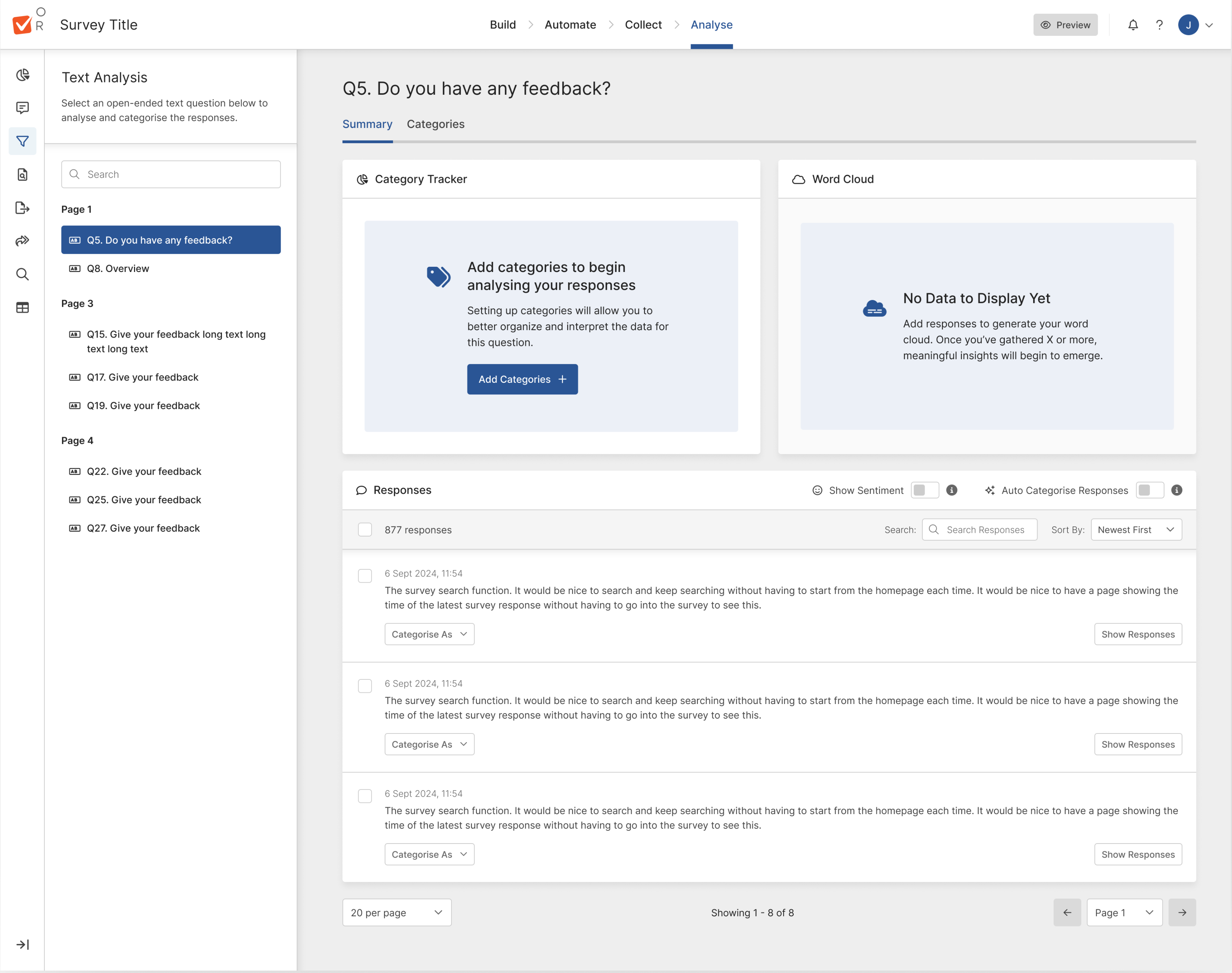Screen dimensions: 1232x973
Task: Select Q15. Give your feedback long text
Action: coord(171,341)
